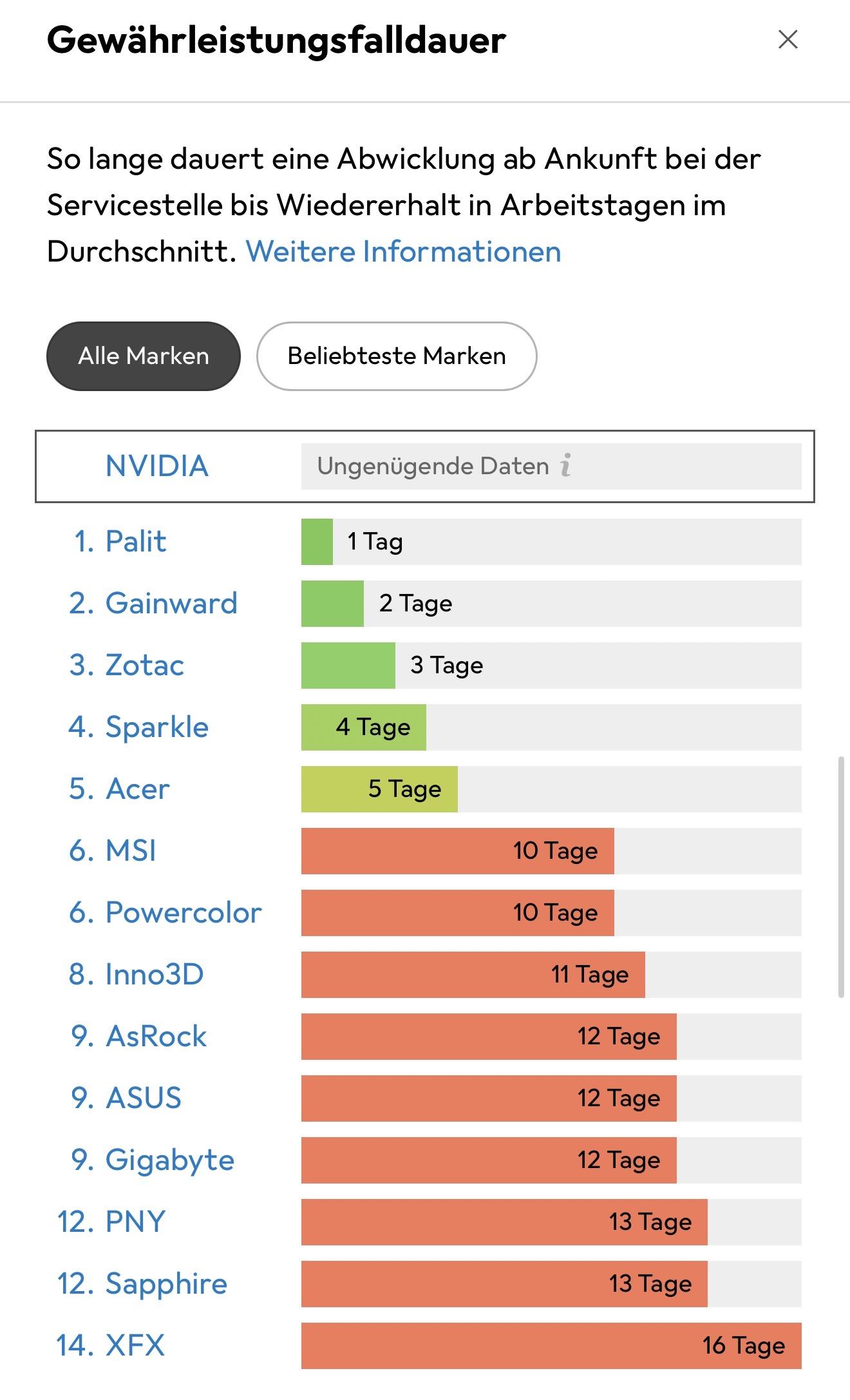Image resolution: width=850 pixels, height=1400 pixels.
Task: Open the Sapphire brand link
Action: click(x=166, y=1283)
